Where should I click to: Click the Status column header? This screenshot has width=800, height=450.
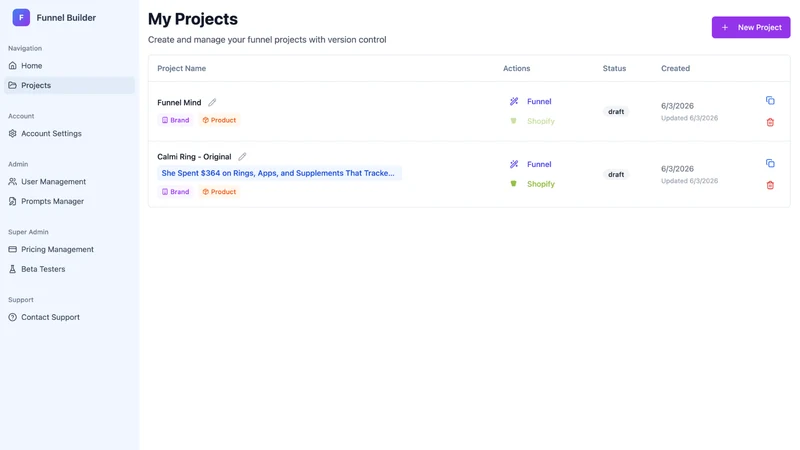(x=614, y=68)
